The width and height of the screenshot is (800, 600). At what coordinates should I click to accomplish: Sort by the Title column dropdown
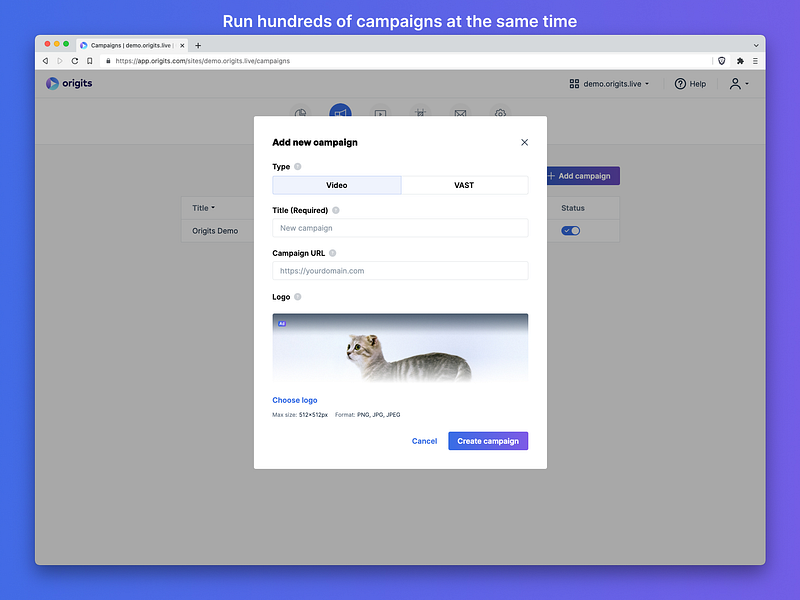pos(204,208)
